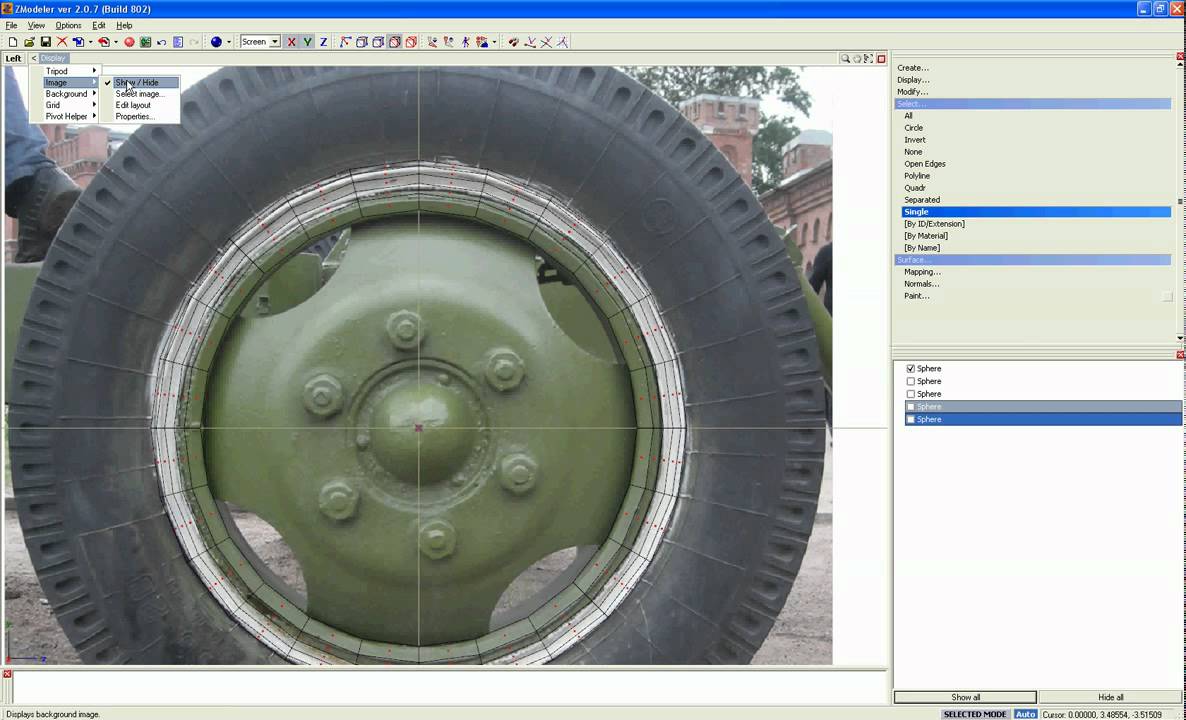Choose Select image... menu entry
This screenshot has height=720, width=1186.
tap(140, 94)
